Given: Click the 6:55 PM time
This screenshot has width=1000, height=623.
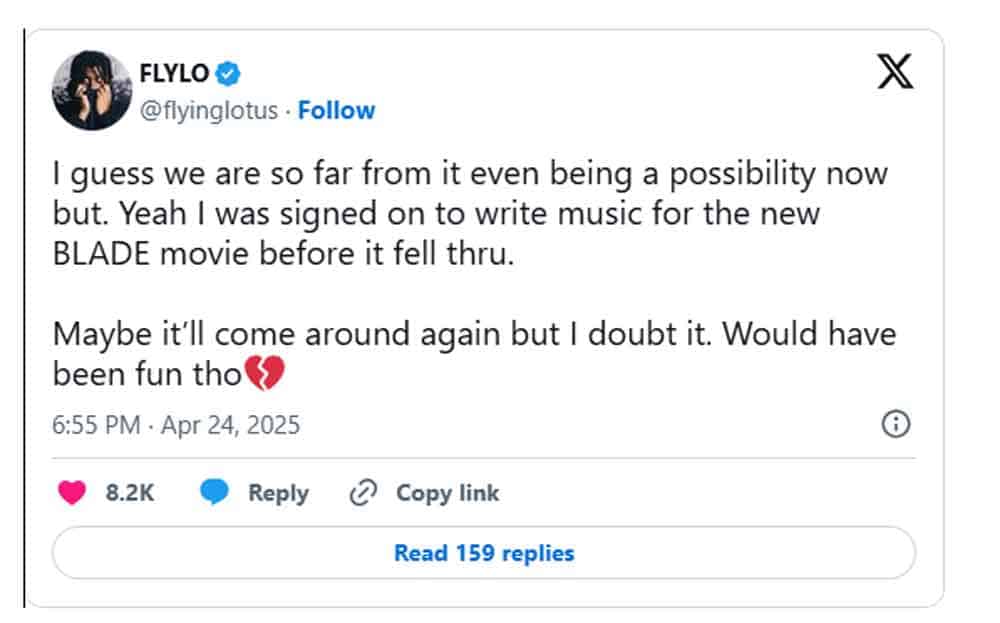Looking at the screenshot, I should [96, 425].
